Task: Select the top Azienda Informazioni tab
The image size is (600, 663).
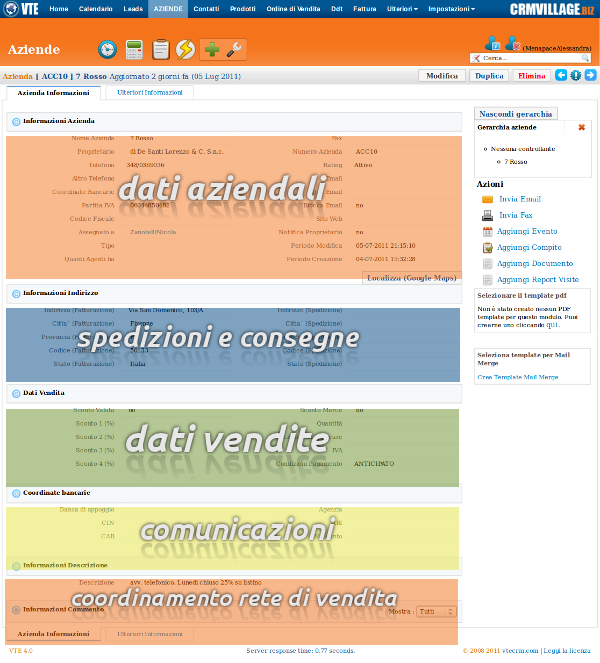Action: (x=53, y=93)
